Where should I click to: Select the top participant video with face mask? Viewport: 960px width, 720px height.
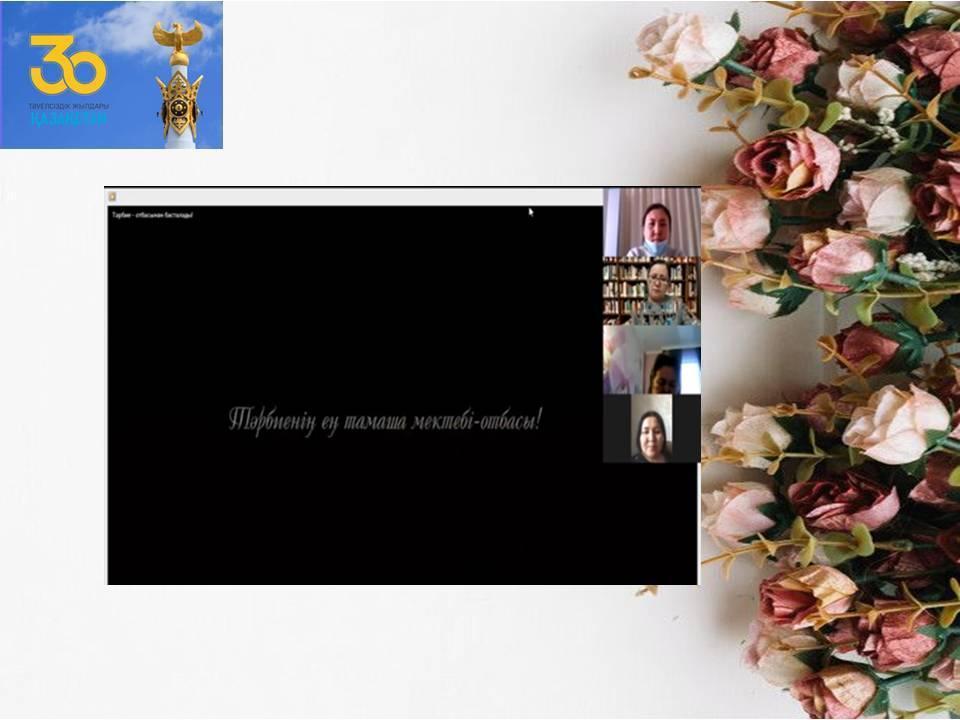point(651,223)
